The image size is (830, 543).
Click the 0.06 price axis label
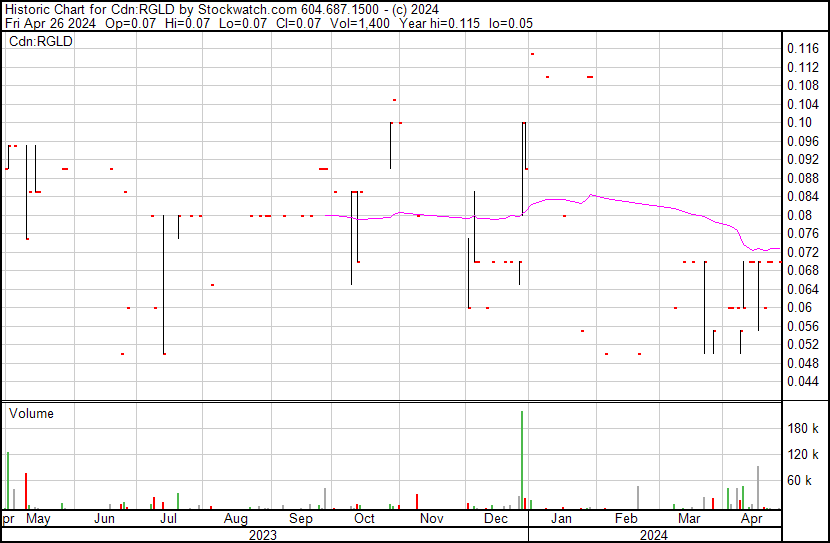pyautogui.click(x=799, y=307)
